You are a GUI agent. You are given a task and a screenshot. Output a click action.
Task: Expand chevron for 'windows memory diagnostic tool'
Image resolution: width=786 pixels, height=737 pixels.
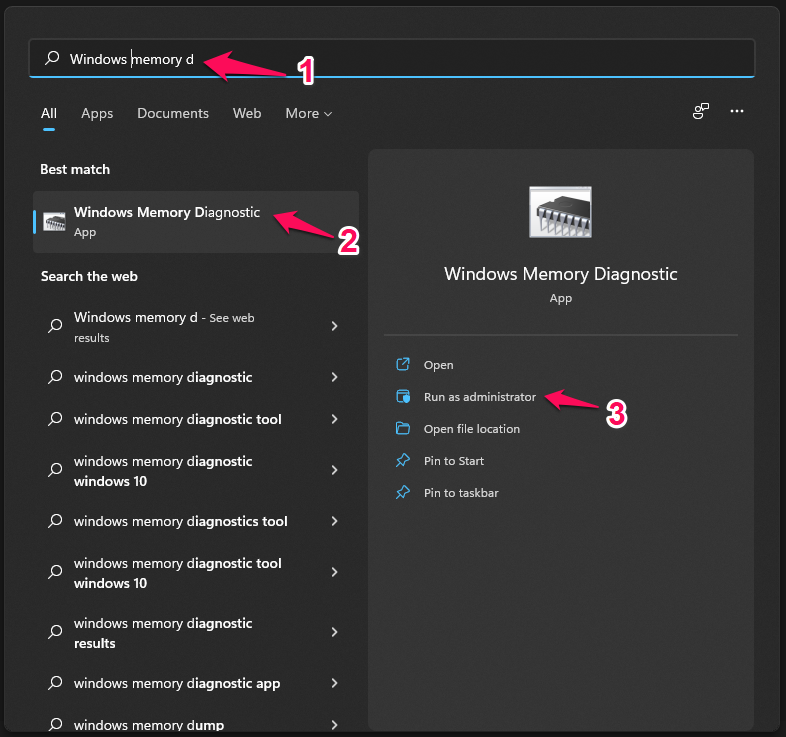(334, 419)
